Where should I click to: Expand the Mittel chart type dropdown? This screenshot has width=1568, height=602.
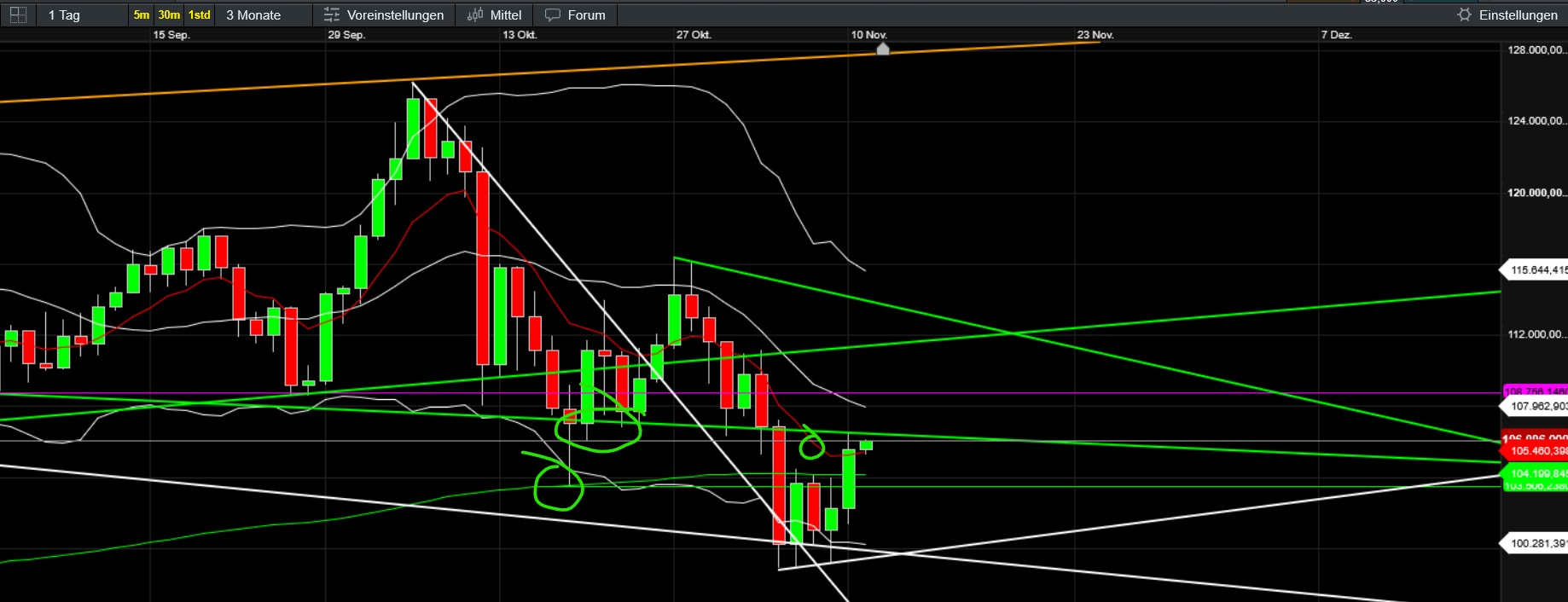pyautogui.click(x=505, y=14)
